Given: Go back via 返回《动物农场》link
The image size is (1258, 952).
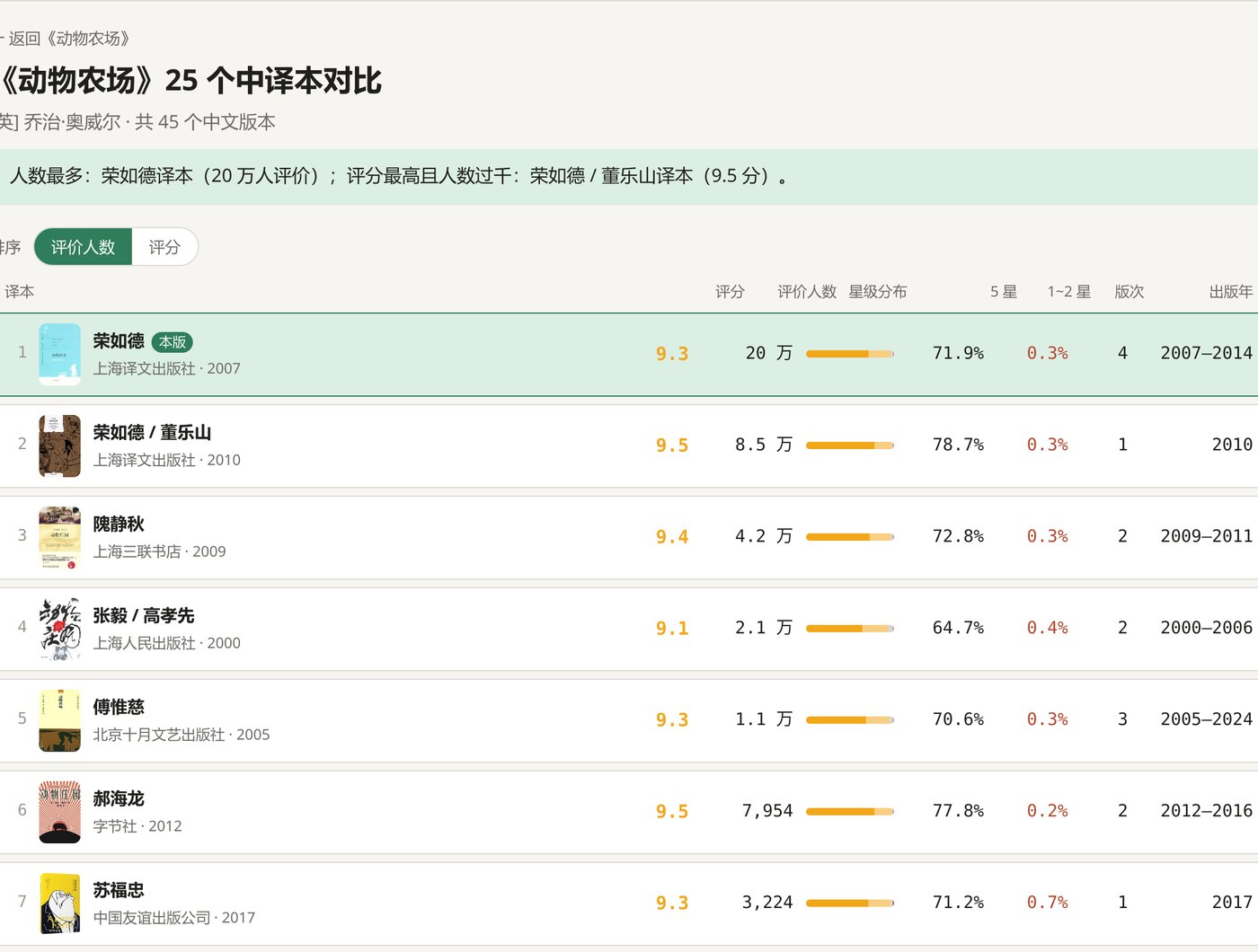Looking at the screenshot, I should [x=66, y=39].
